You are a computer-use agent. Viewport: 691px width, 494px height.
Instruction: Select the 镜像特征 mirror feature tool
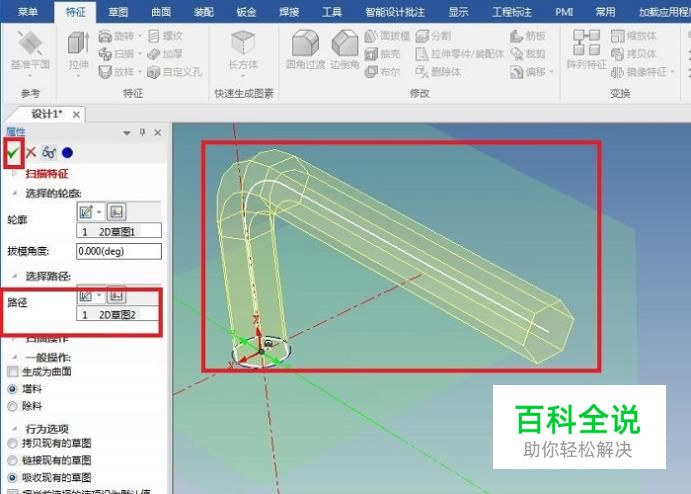(639, 71)
